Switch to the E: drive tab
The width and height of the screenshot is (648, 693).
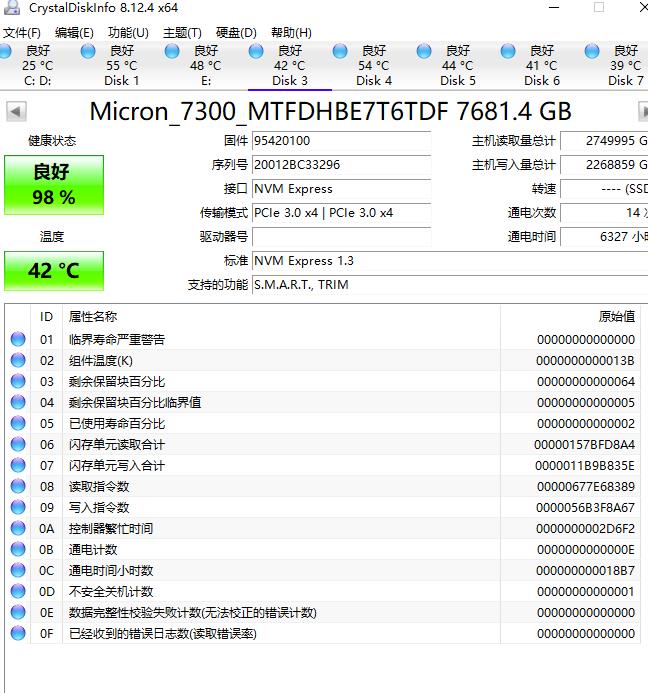click(206, 65)
